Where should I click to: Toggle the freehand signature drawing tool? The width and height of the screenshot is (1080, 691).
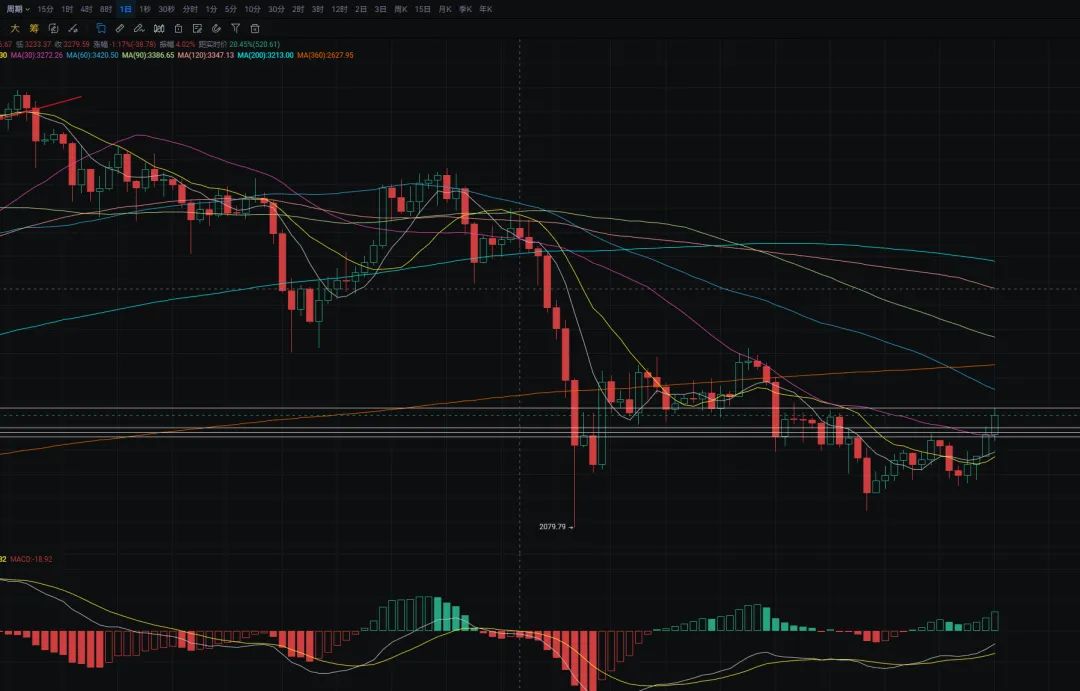(x=140, y=28)
